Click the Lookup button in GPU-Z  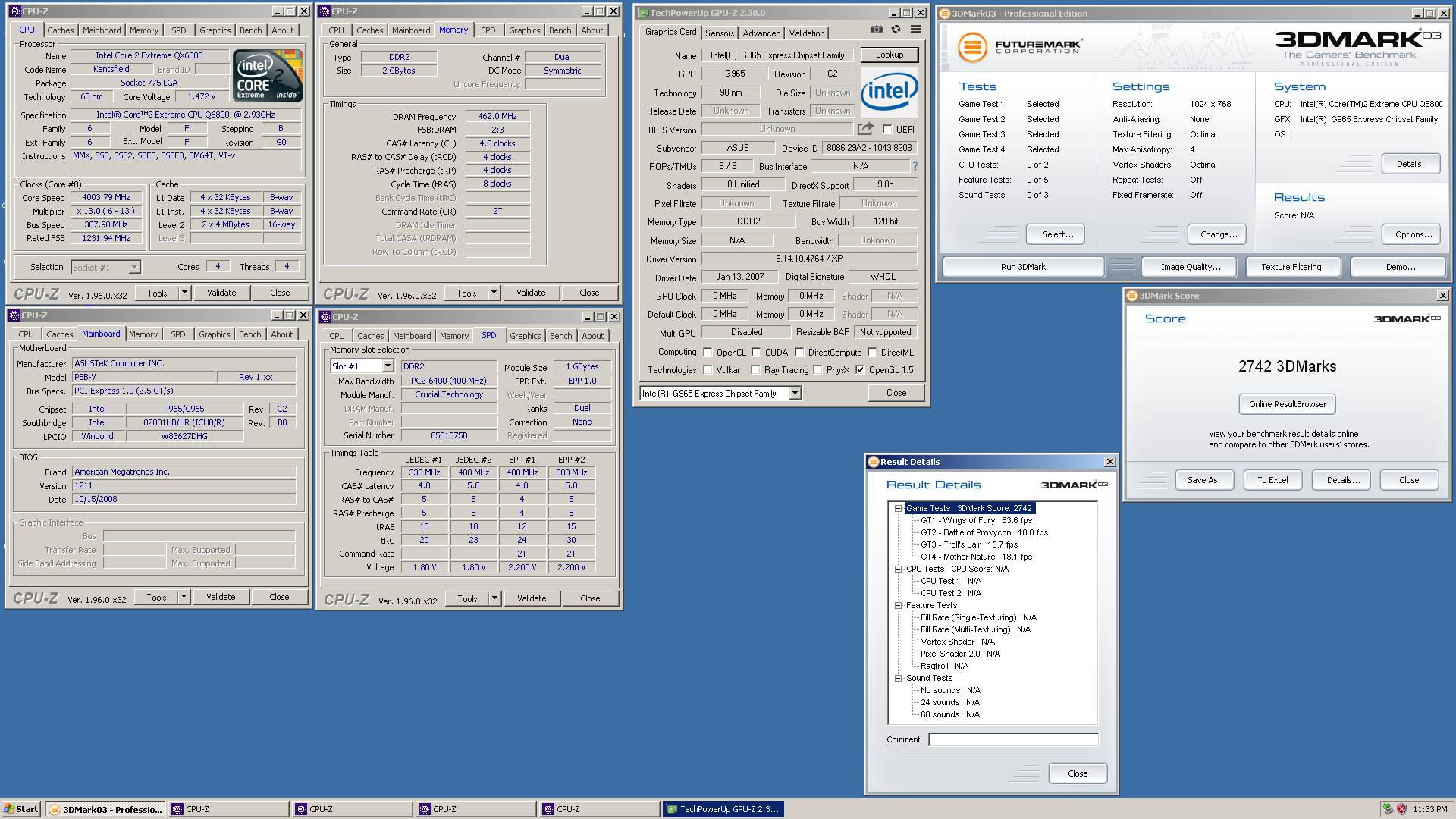[x=889, y=55]
